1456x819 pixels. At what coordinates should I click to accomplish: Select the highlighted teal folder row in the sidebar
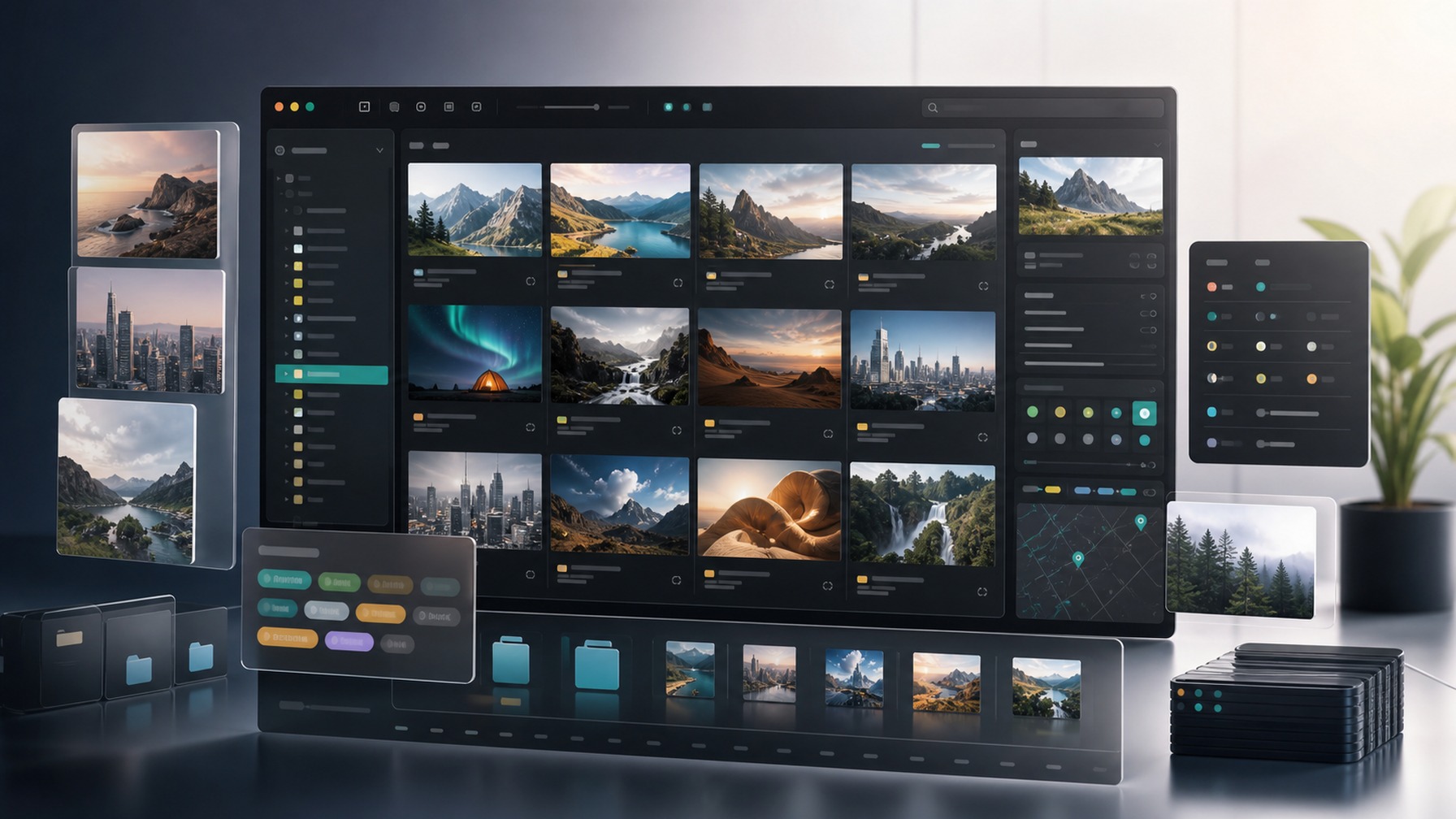pyautogui.click(x=331, y=374)
